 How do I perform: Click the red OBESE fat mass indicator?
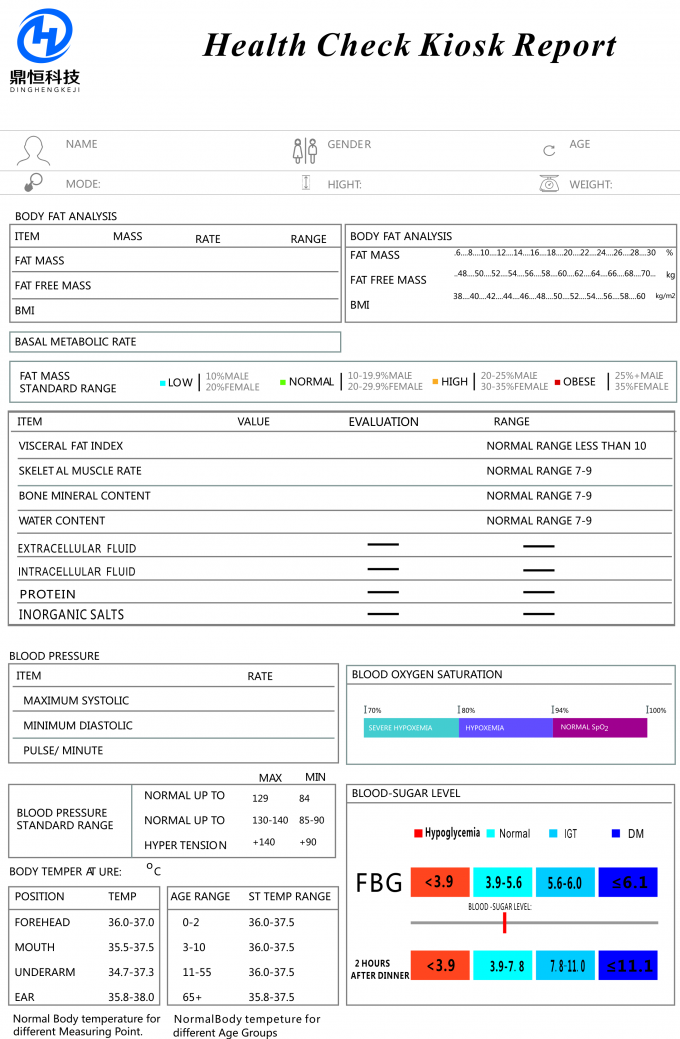557,382
